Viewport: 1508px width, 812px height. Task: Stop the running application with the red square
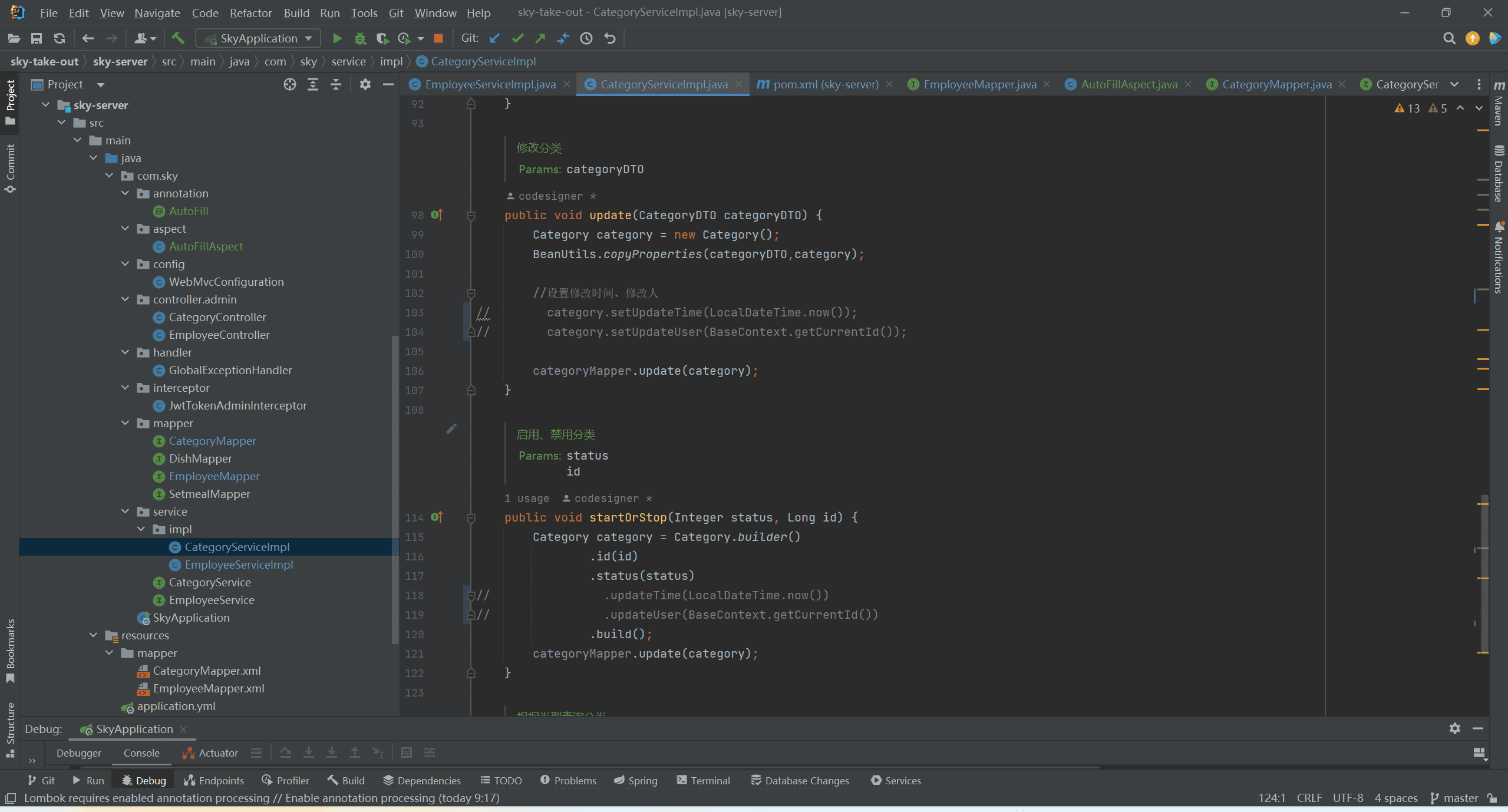438,38
